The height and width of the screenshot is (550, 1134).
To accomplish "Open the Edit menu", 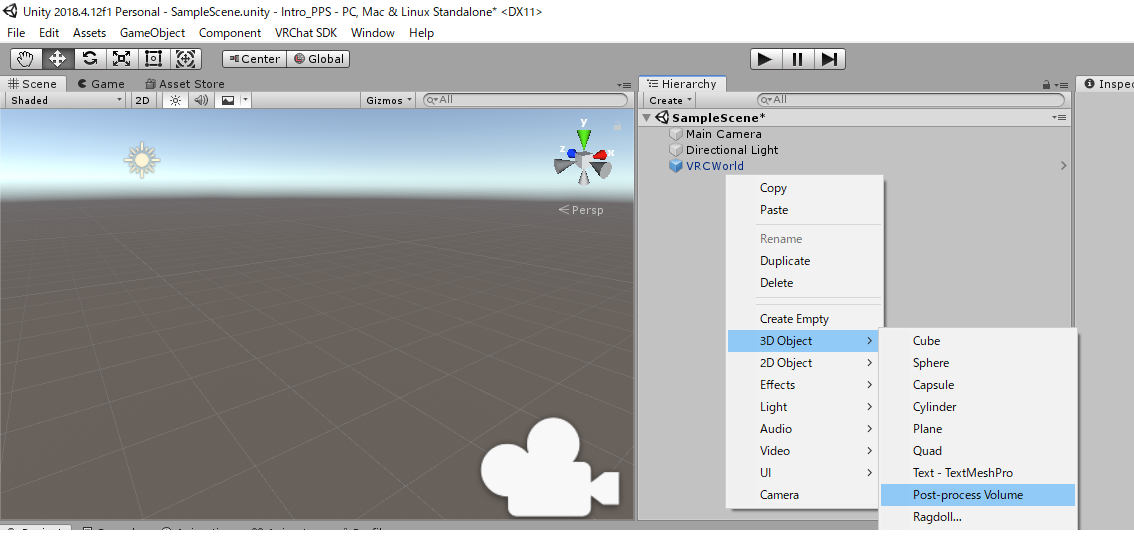I will coord(49,33).
